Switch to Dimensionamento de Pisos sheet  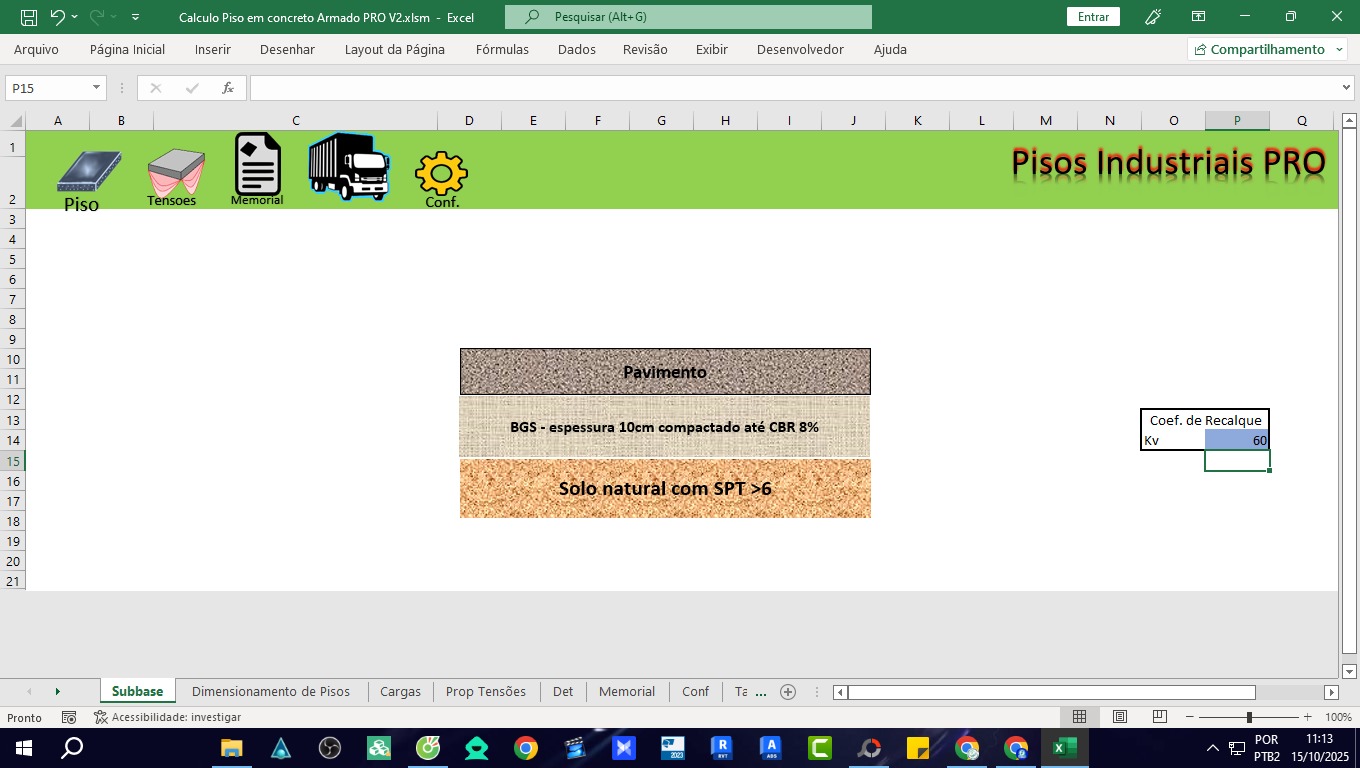[271, 691]
